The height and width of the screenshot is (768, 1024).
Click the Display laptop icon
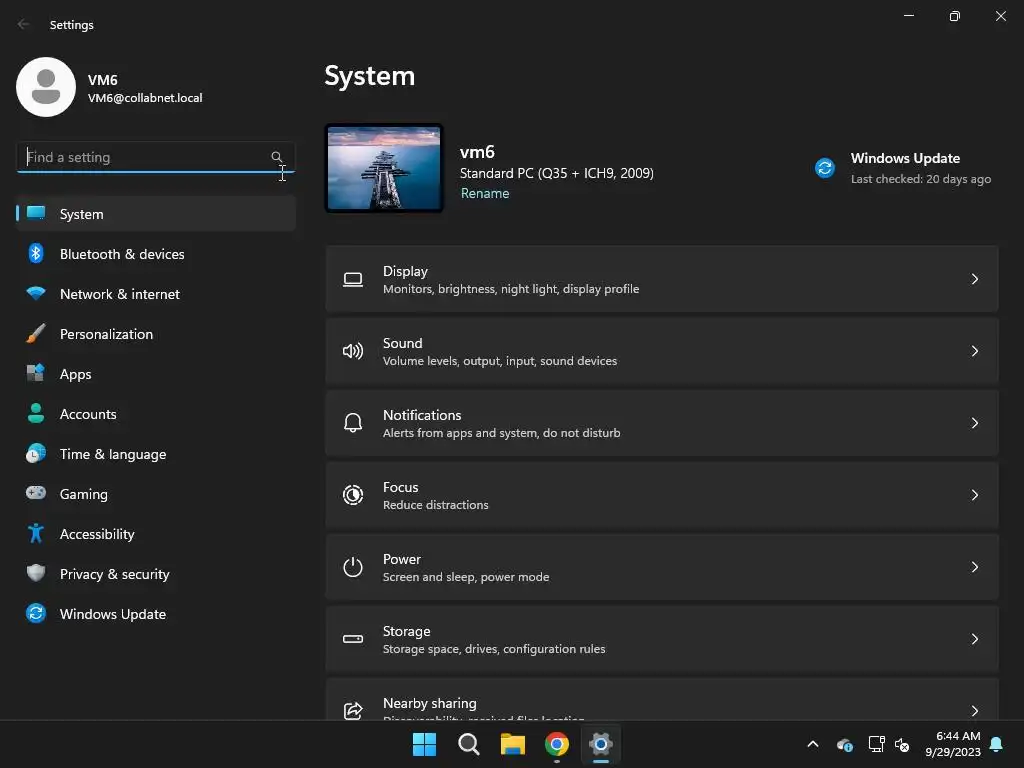pos(353,280)
